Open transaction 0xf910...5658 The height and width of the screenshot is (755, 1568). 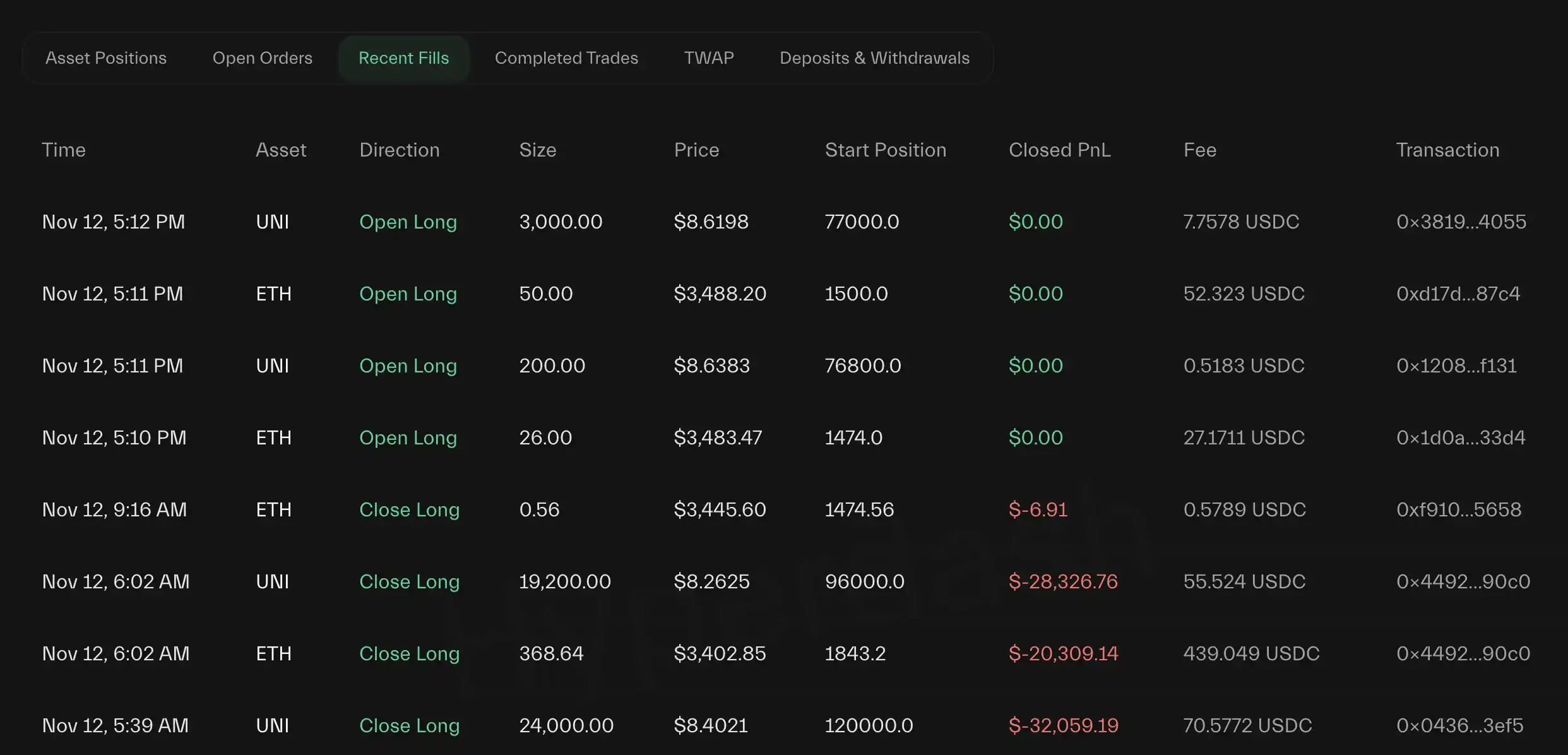click(1458, 509)
